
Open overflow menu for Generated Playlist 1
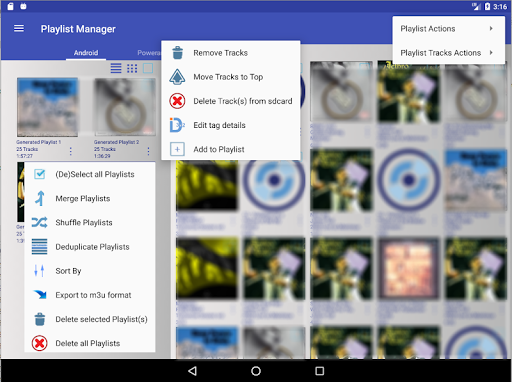(71, 151)
